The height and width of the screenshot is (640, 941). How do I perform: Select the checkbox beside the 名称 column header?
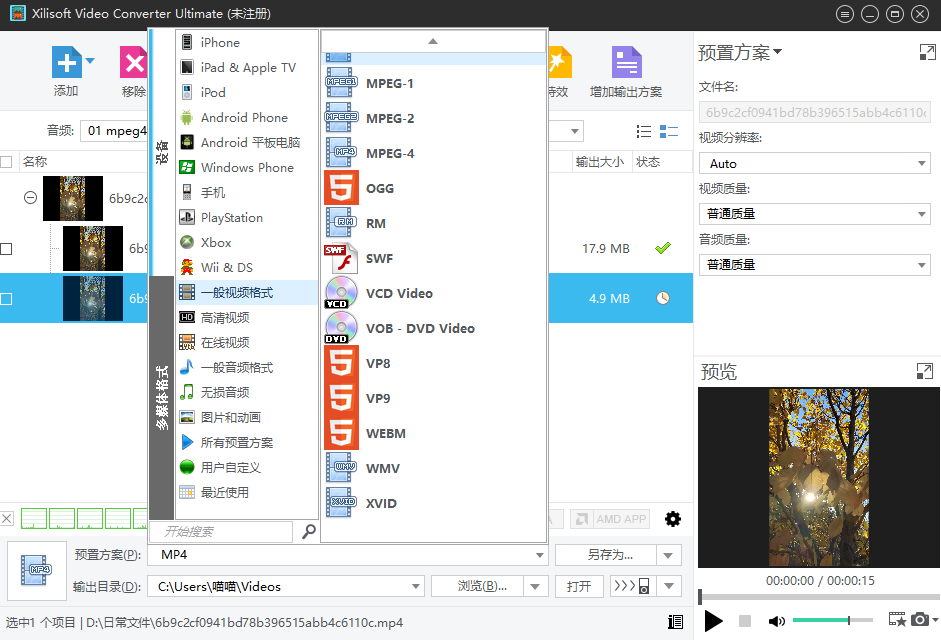point(9,161)
